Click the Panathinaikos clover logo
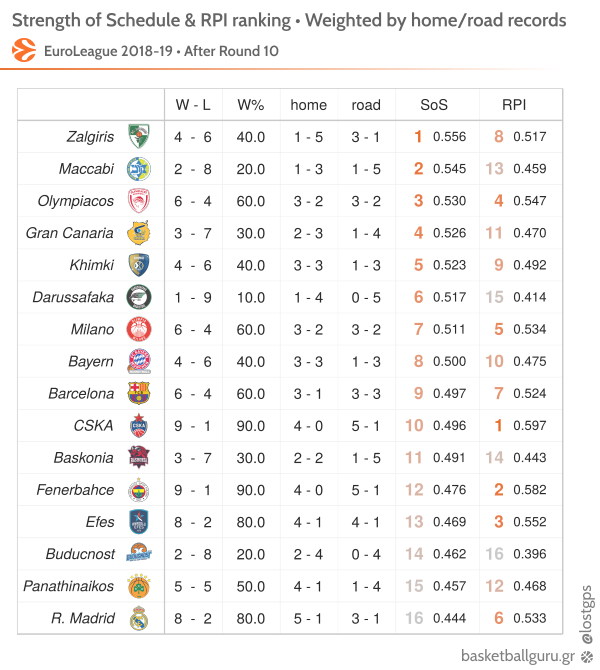Screen dimensions: 600x670 (x=139, y=586)
